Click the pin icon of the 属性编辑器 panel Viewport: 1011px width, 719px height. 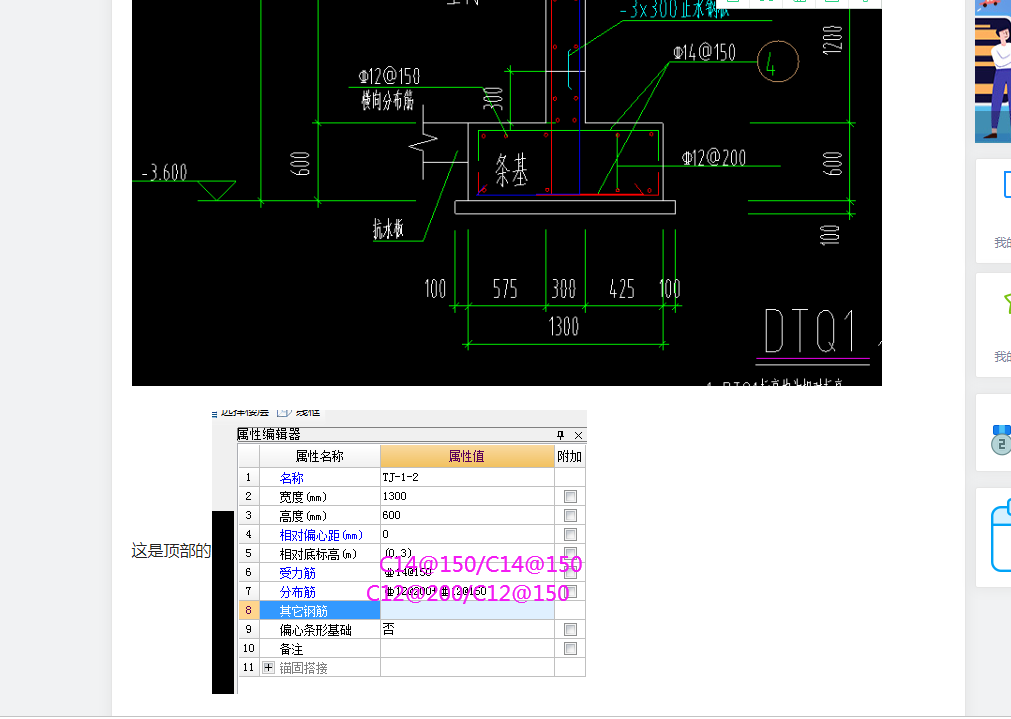[x=560, y=435]
